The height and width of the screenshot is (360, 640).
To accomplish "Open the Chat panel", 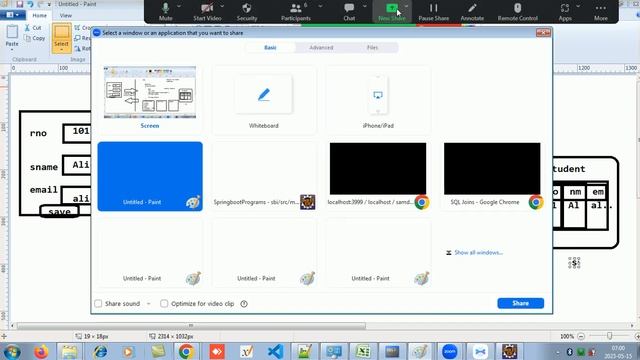I will tap(349, 11).
